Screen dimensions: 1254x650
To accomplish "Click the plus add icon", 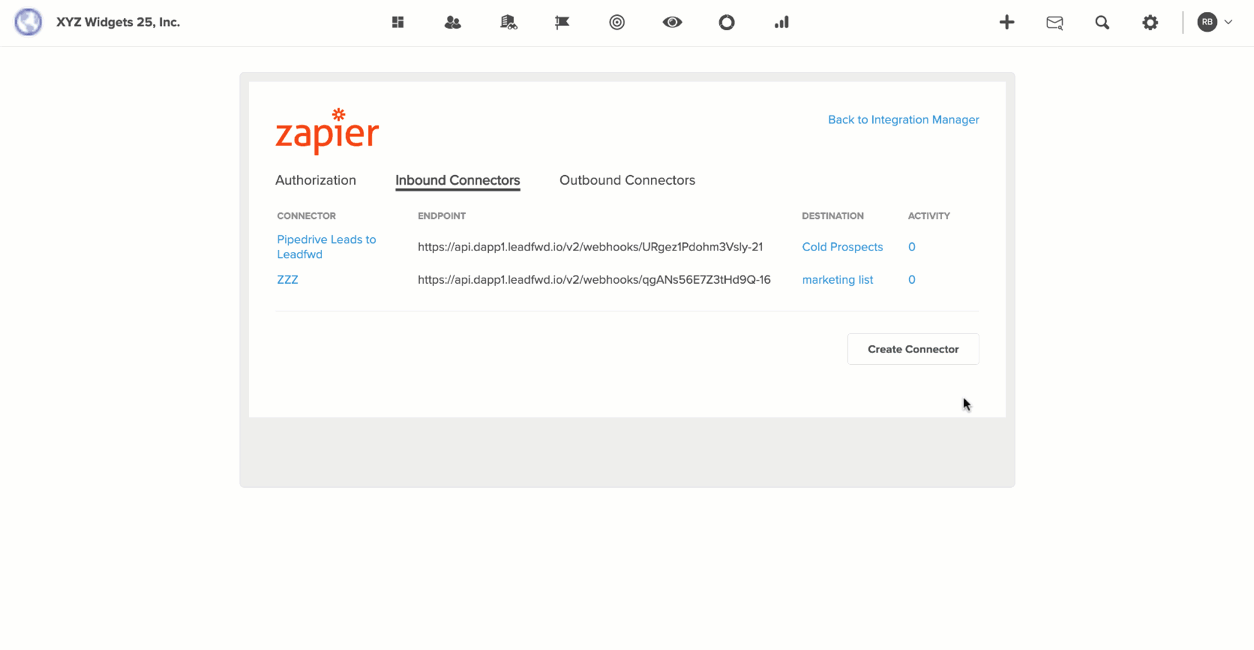I will pos(1007,22).
